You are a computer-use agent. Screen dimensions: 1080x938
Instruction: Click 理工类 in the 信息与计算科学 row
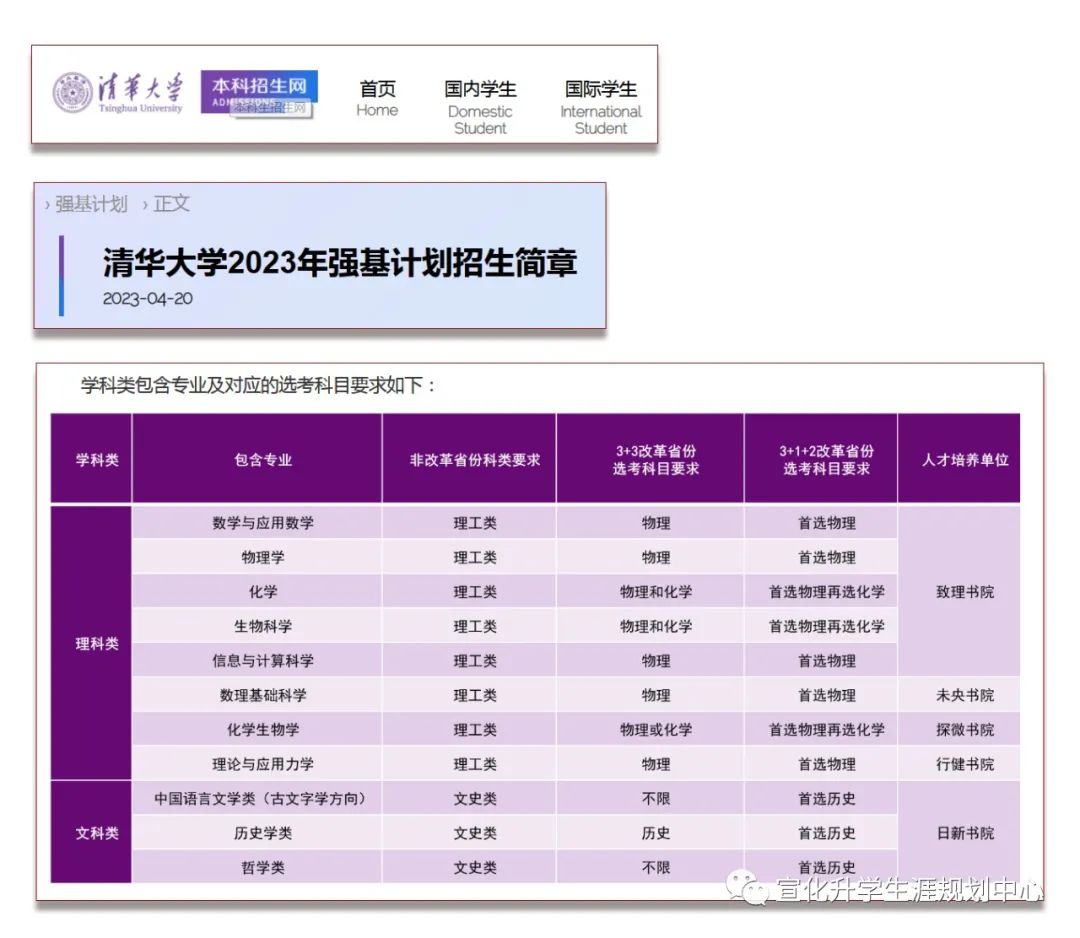pos(469,660)
